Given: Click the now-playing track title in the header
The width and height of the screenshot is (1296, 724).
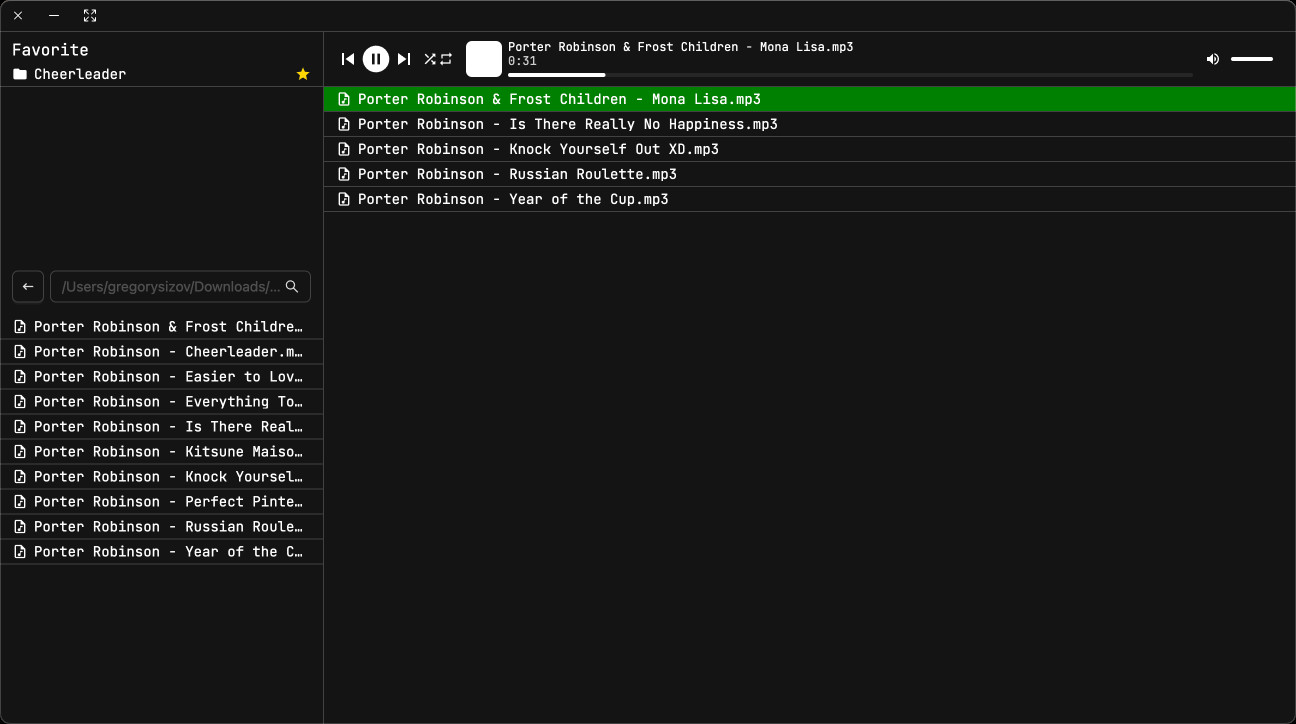Looking at the screenshot, I should pos(681,47).
